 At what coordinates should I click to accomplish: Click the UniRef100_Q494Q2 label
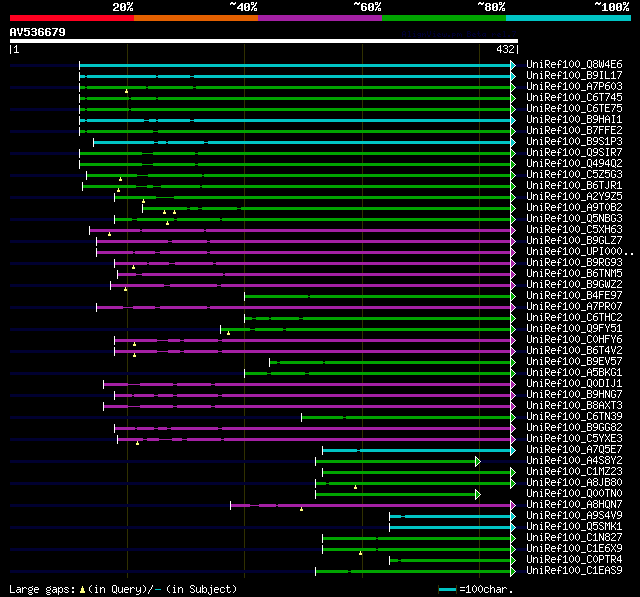pyautogui.click(x=574, y=164)
